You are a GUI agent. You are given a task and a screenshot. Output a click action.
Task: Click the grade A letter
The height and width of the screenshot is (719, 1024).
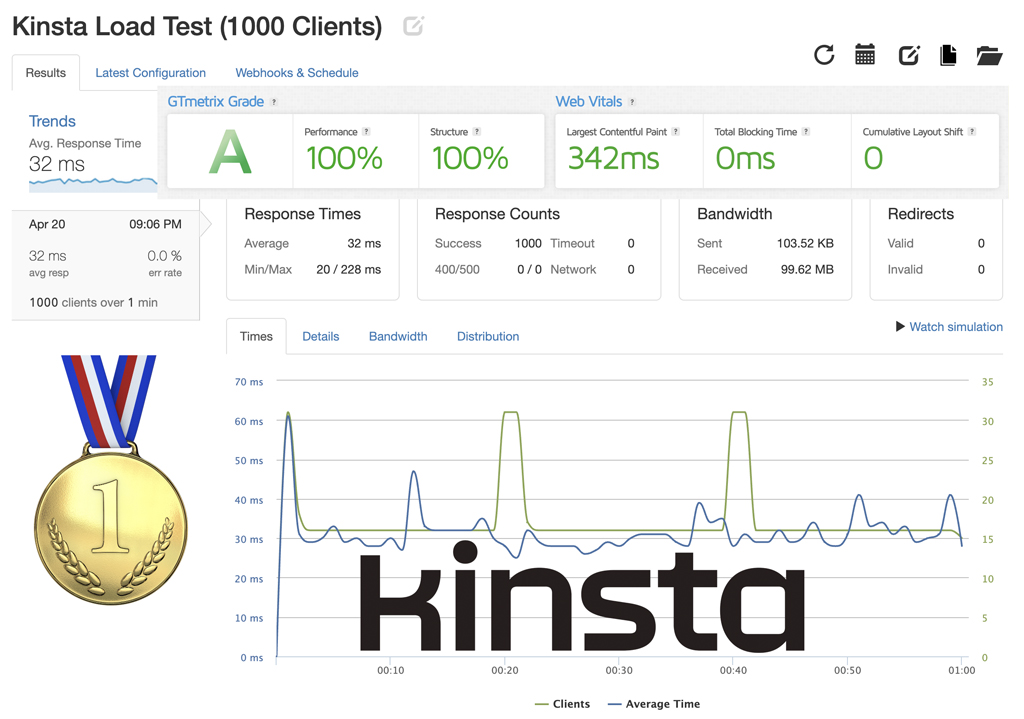230,152
